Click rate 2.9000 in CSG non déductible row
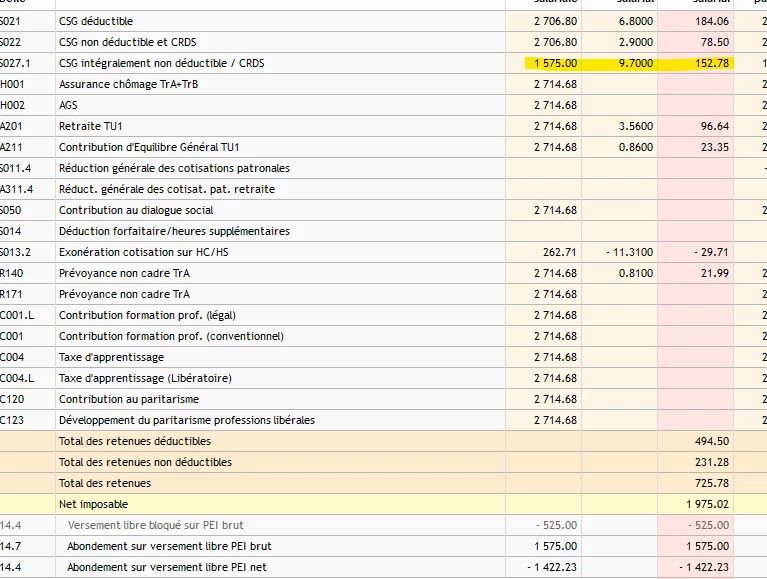Image resolution: width=767 pixels, height=579 pixels. pos(635,42)
